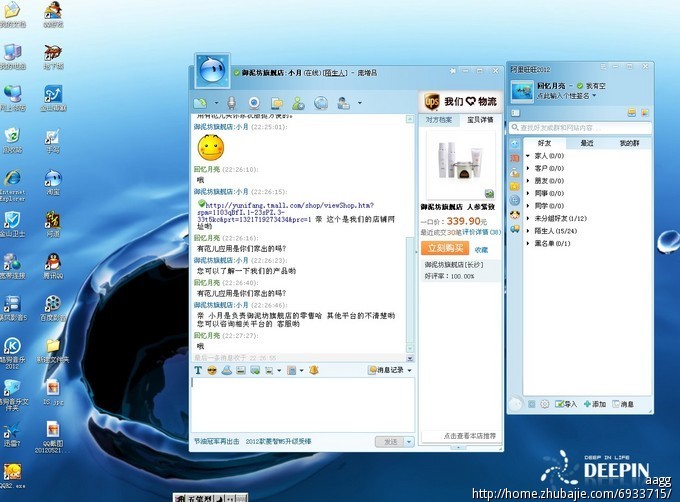Click the 消息 messages button in AliWangwang
Screen dimensions: 680x502
(623, 404)
